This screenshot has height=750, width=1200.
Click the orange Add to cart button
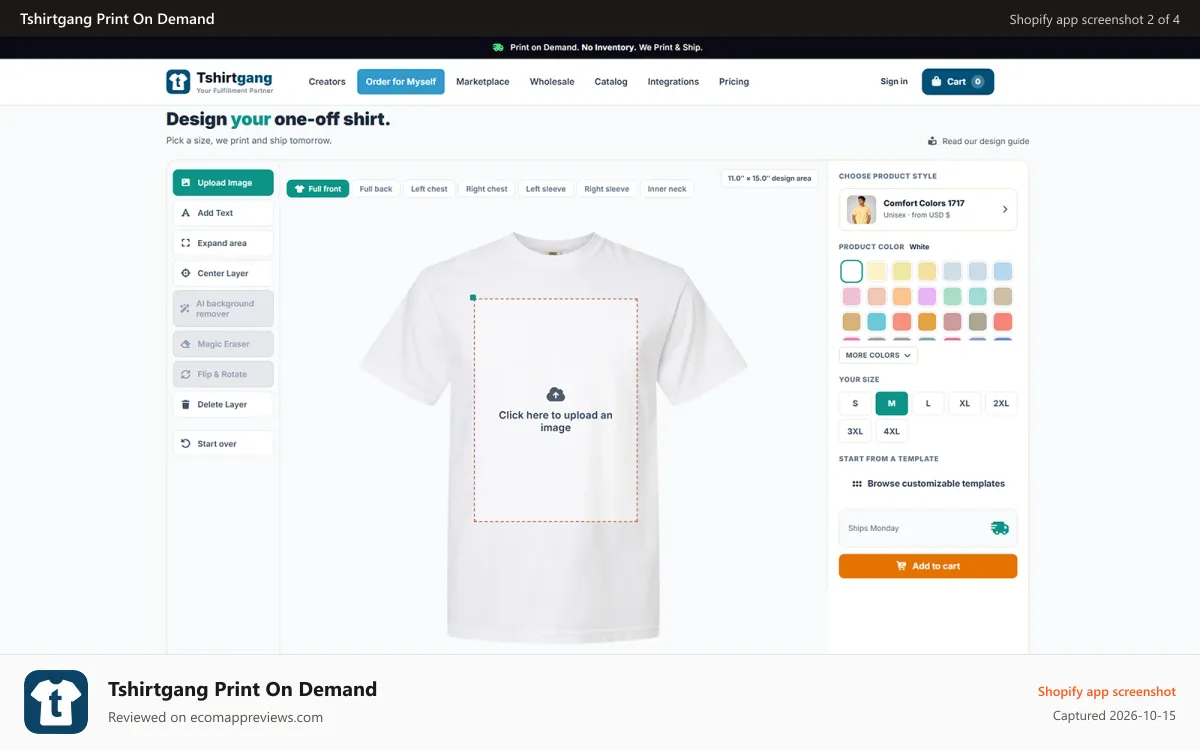(928, 566)
